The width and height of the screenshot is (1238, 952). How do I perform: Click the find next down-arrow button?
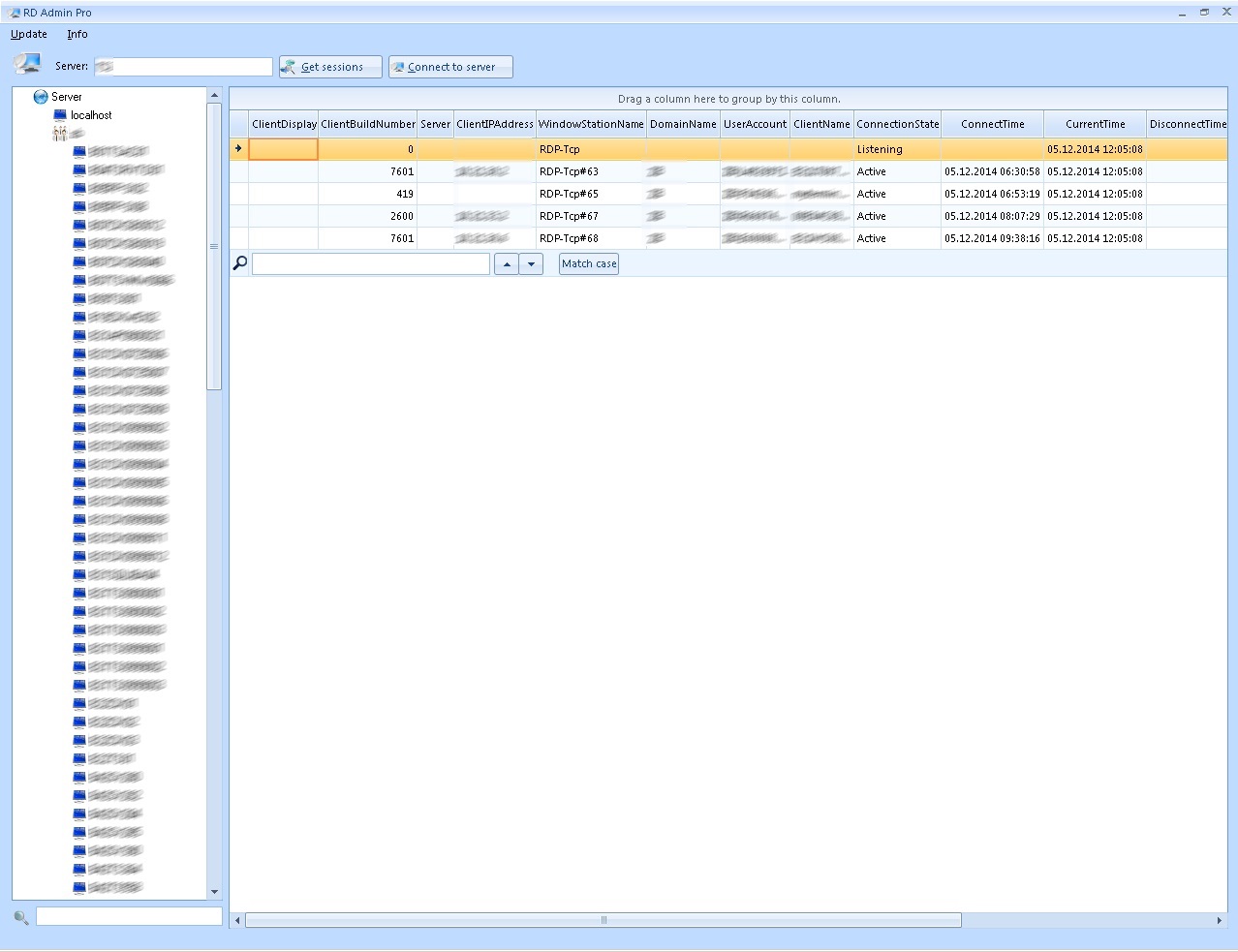[531, 263]
